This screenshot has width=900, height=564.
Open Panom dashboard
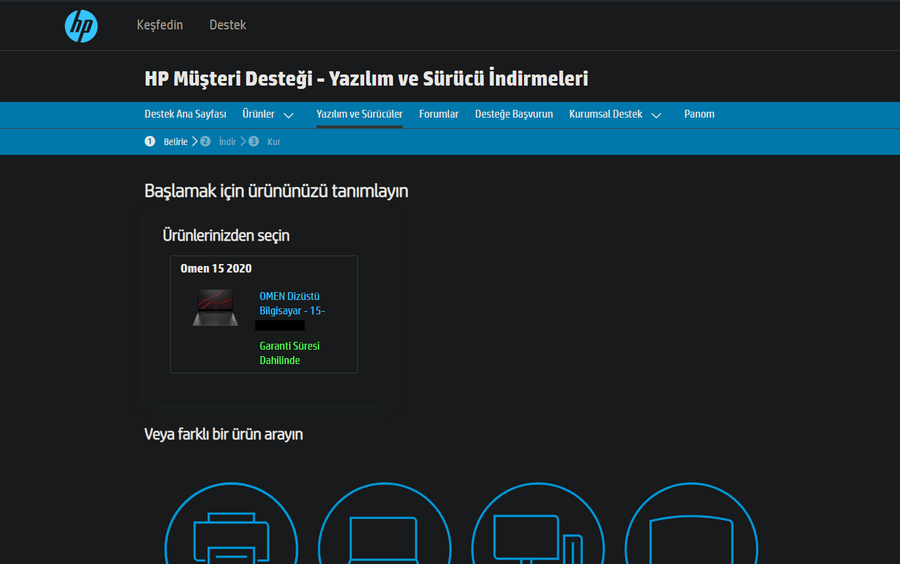(x=699, y=114)
